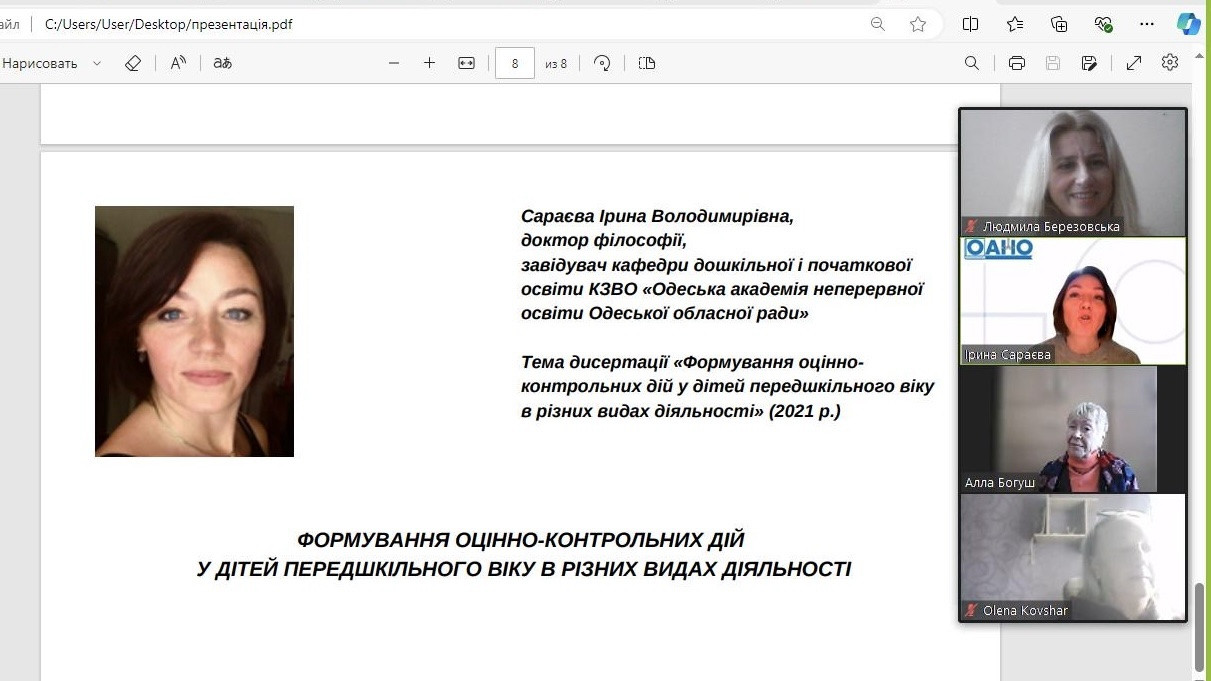Open Edge split screen view
The height and width of the screenshot is (681, 1211).
coord(970,24)
